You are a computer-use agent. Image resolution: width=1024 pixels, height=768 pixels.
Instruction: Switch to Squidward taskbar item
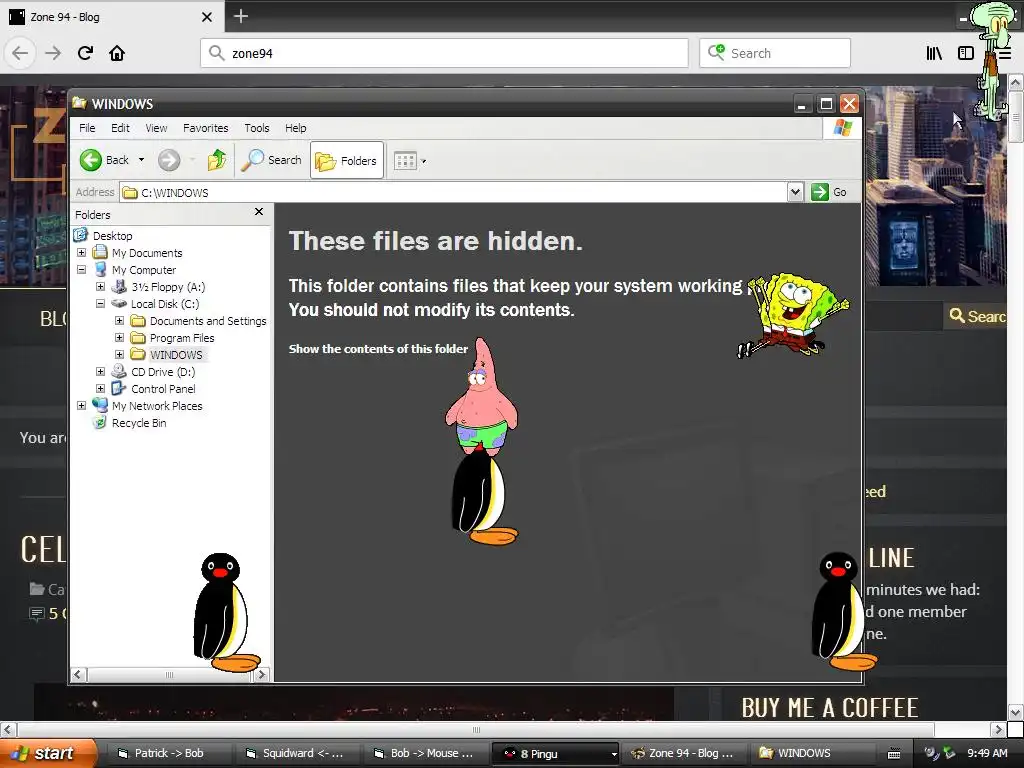pos(296,753)
